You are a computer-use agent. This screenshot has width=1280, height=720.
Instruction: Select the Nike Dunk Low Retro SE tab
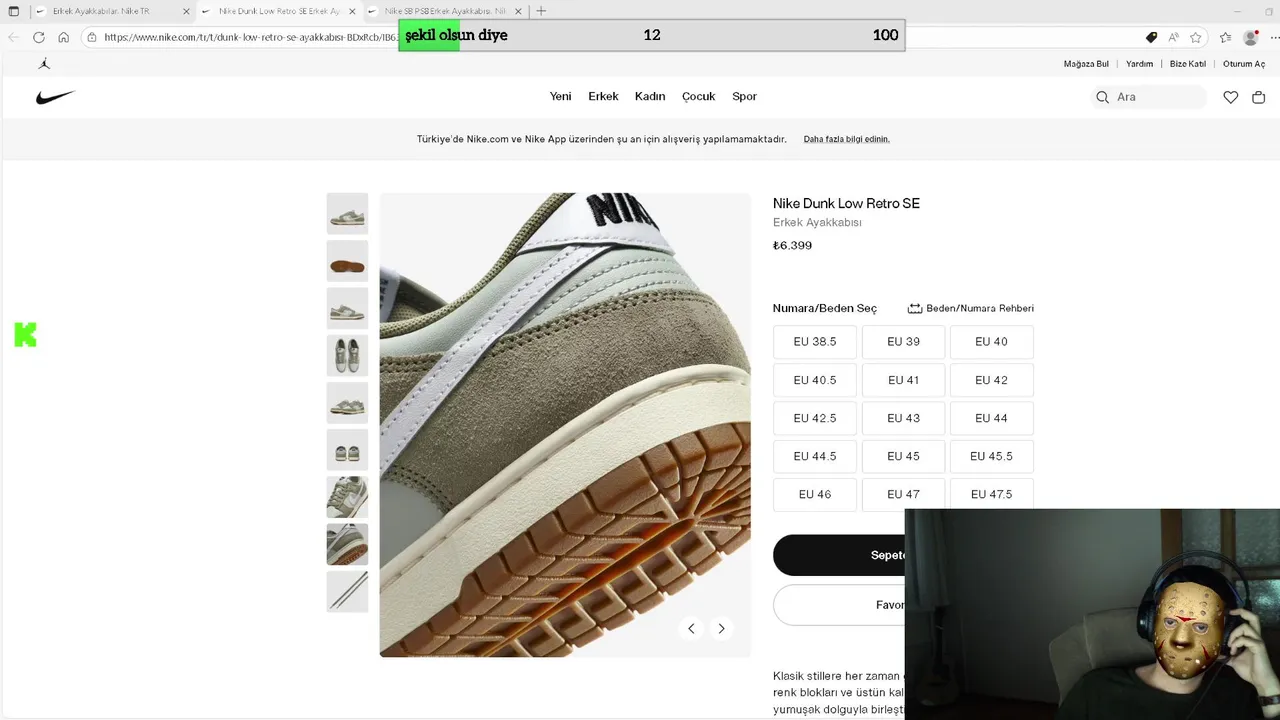[278, 11]
